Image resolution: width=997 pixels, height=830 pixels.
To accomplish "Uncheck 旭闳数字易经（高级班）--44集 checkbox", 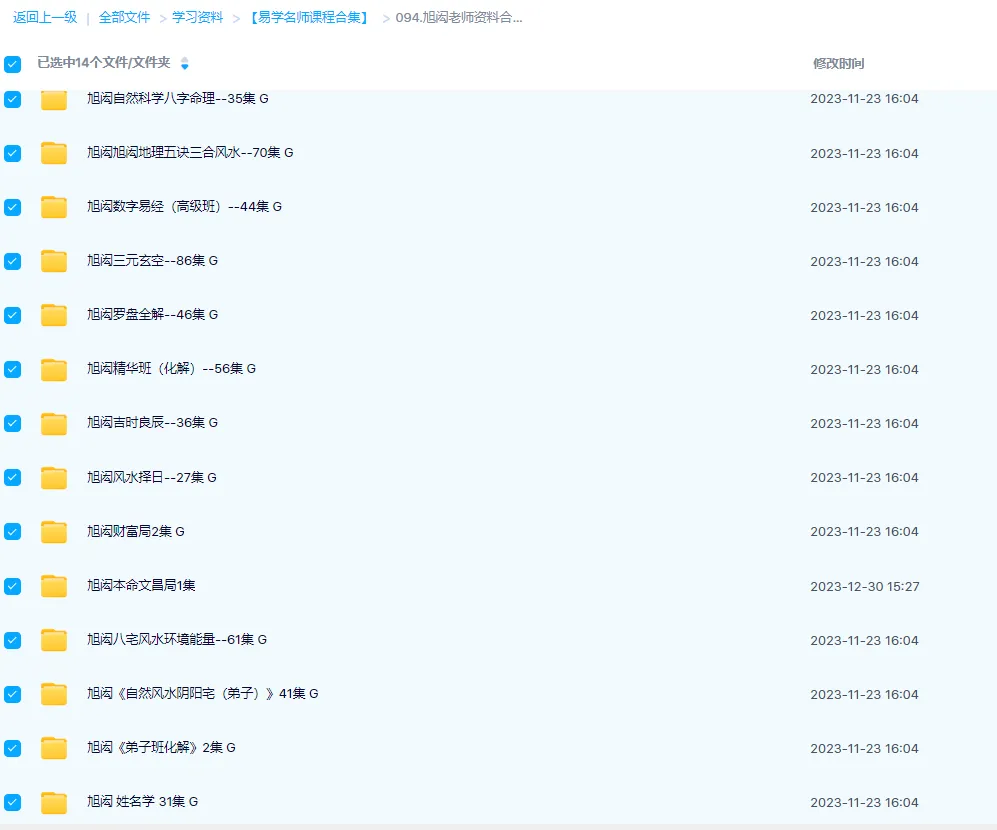I will click(13, 207).
